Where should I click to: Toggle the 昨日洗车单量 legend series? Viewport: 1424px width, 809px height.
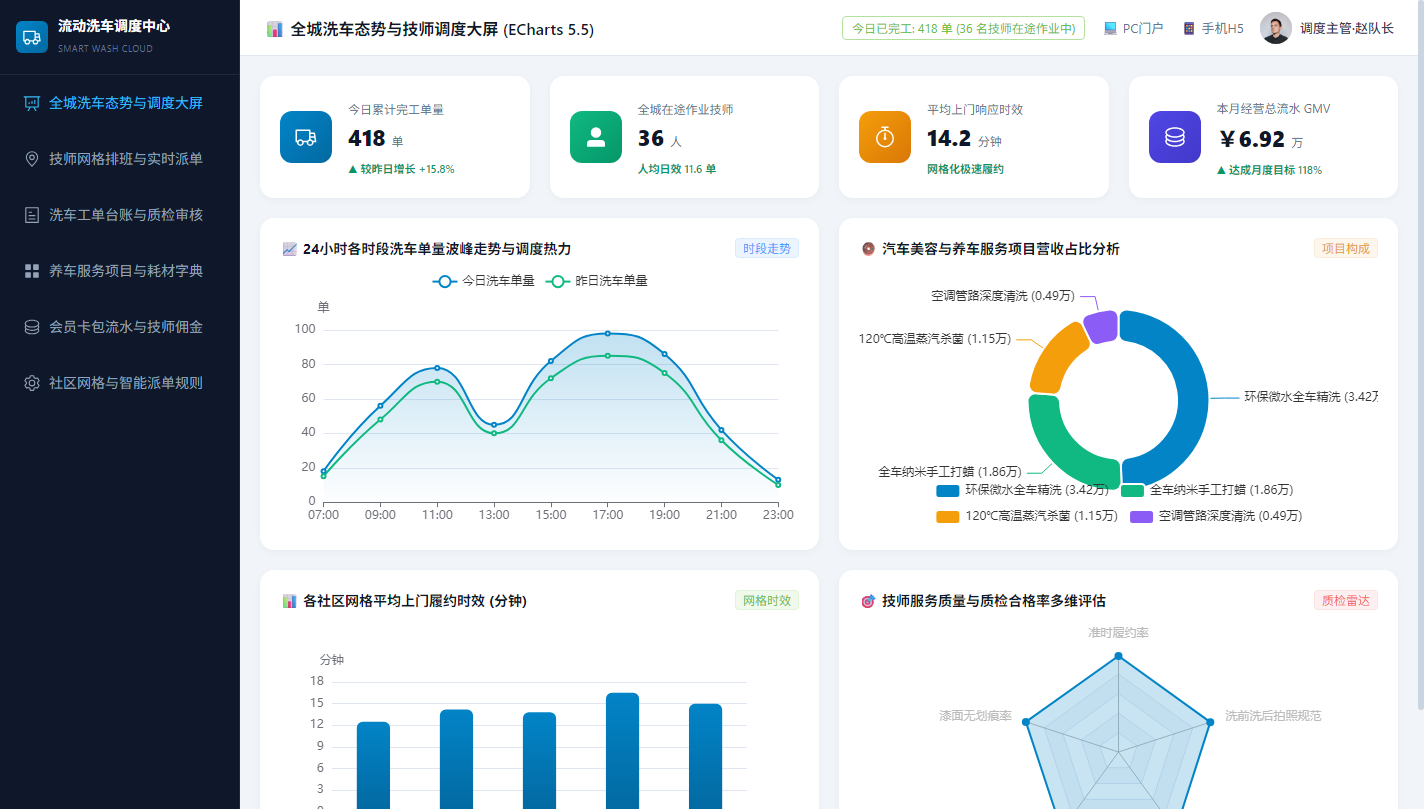[597, 281]
